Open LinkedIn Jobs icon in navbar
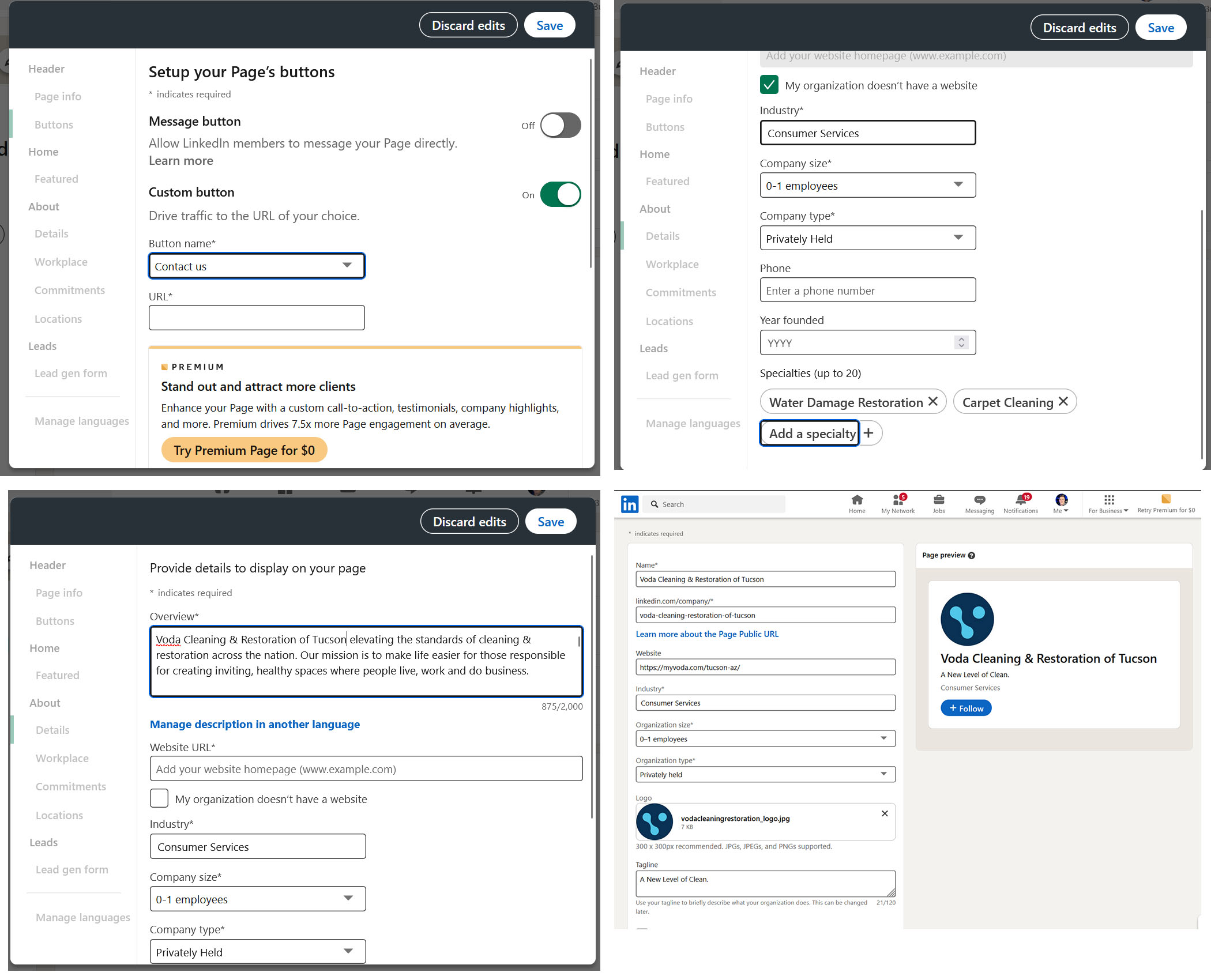This screenshot has height=980, width=1211. pos(938,500)
